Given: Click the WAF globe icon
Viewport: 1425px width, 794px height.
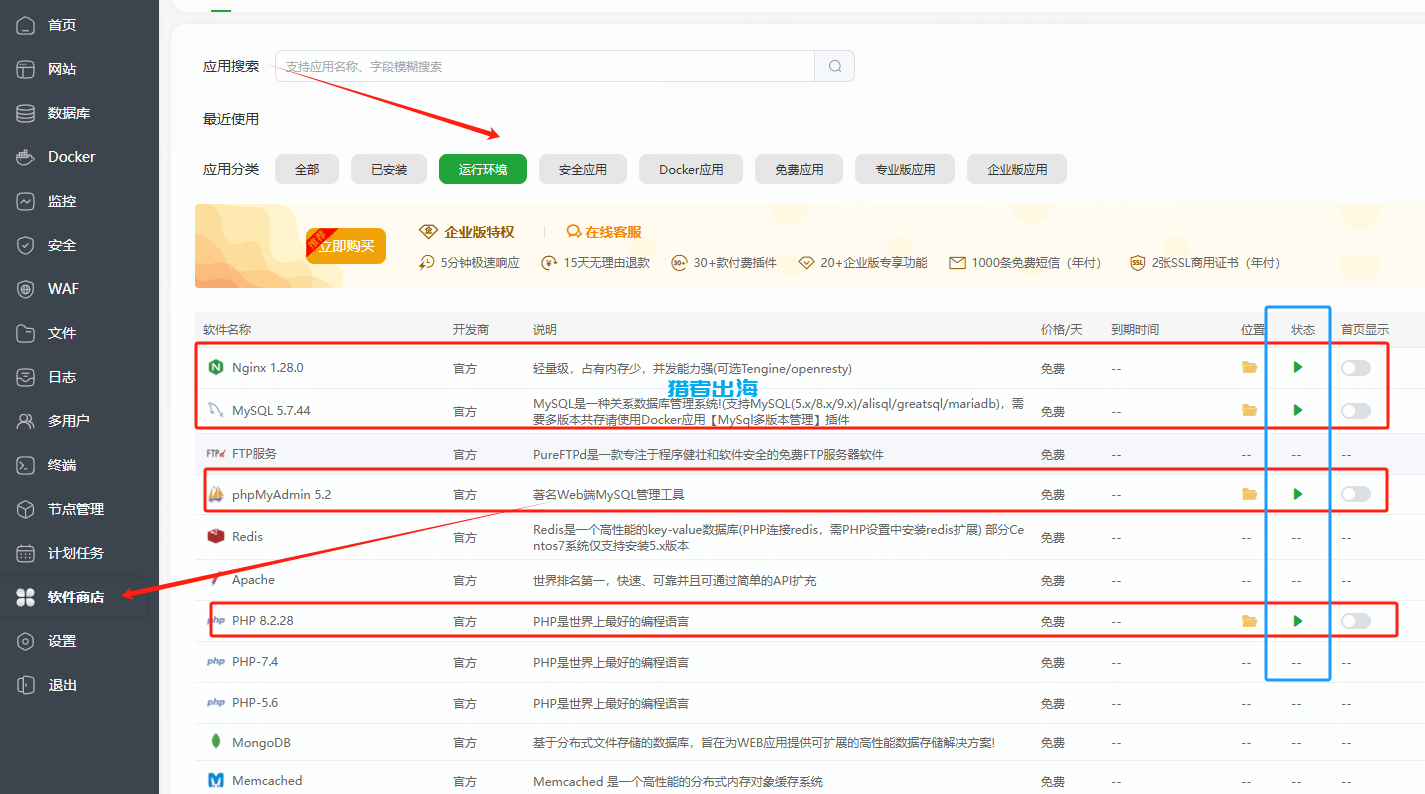Looking at the screenshot, I should click(x=26, y=289).
